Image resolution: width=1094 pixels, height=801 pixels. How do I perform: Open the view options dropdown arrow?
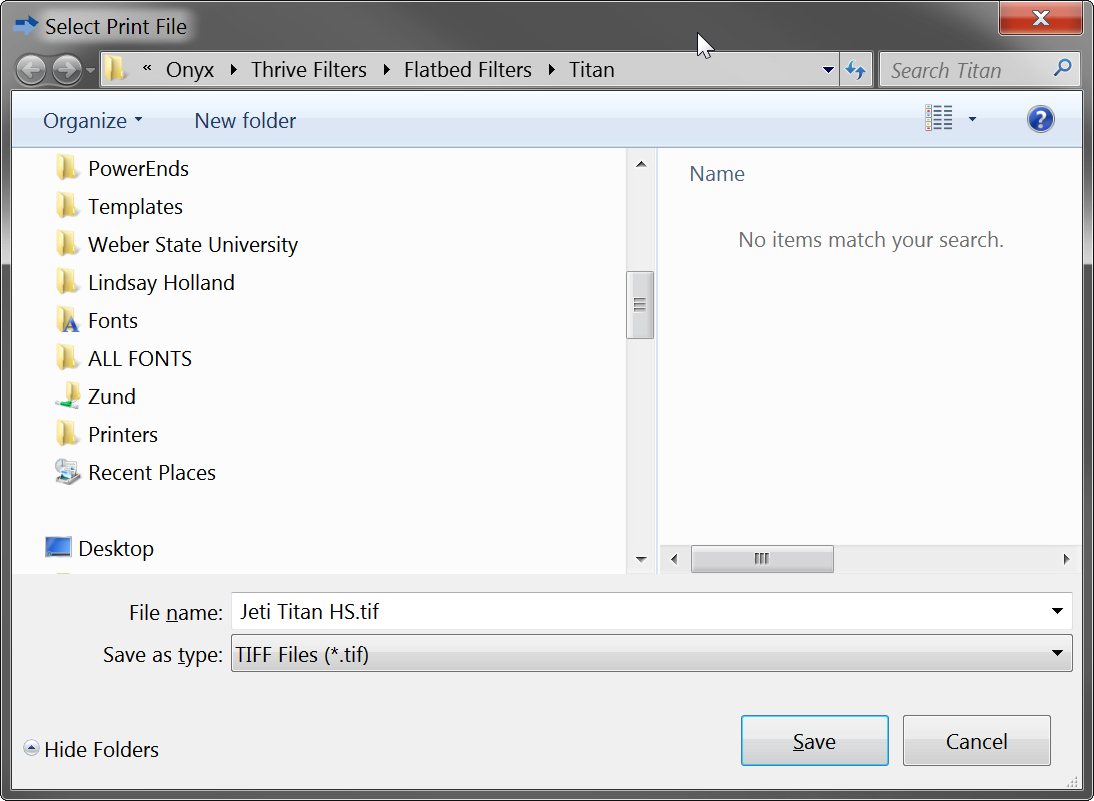[x=972, y=119]
